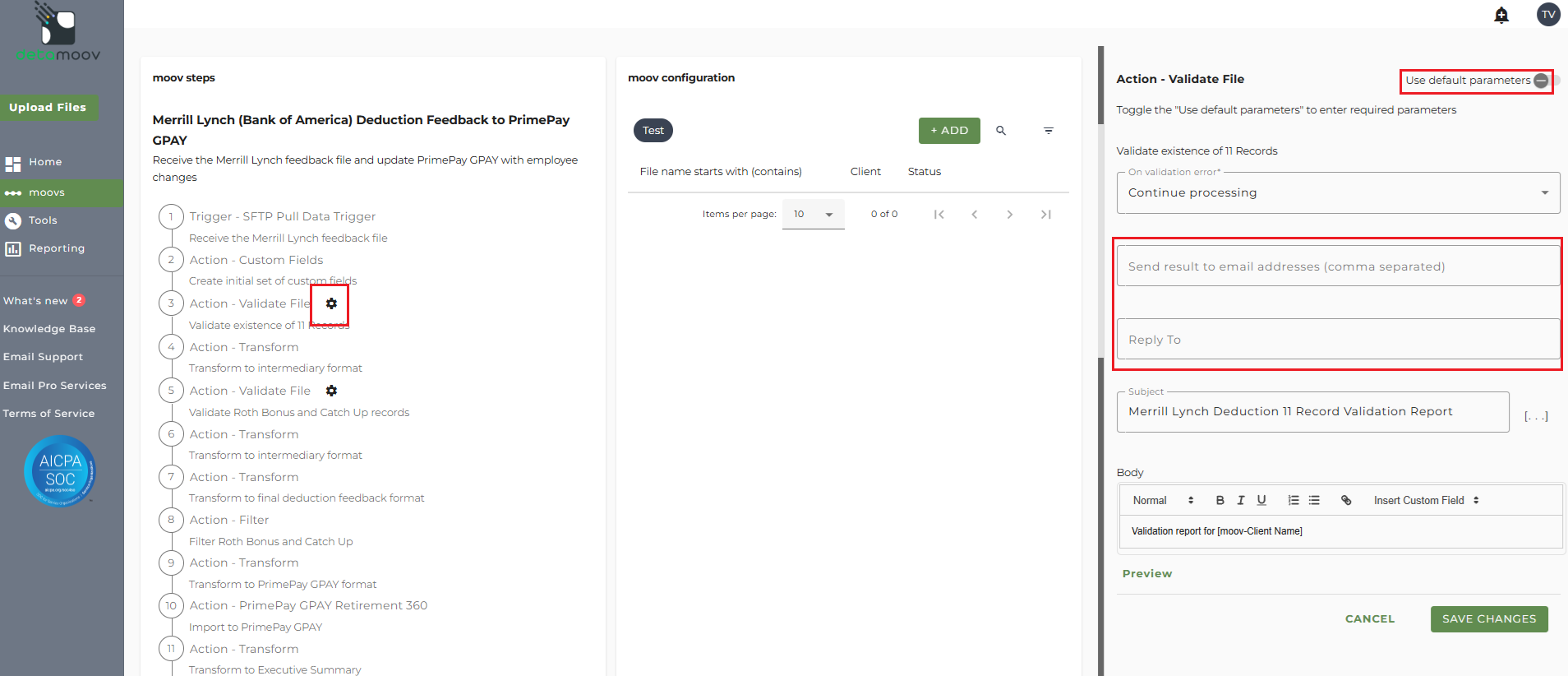
Task: Open settings gear for step 3 Validate File
Action: pyautogui.click(x=331, y=303)
